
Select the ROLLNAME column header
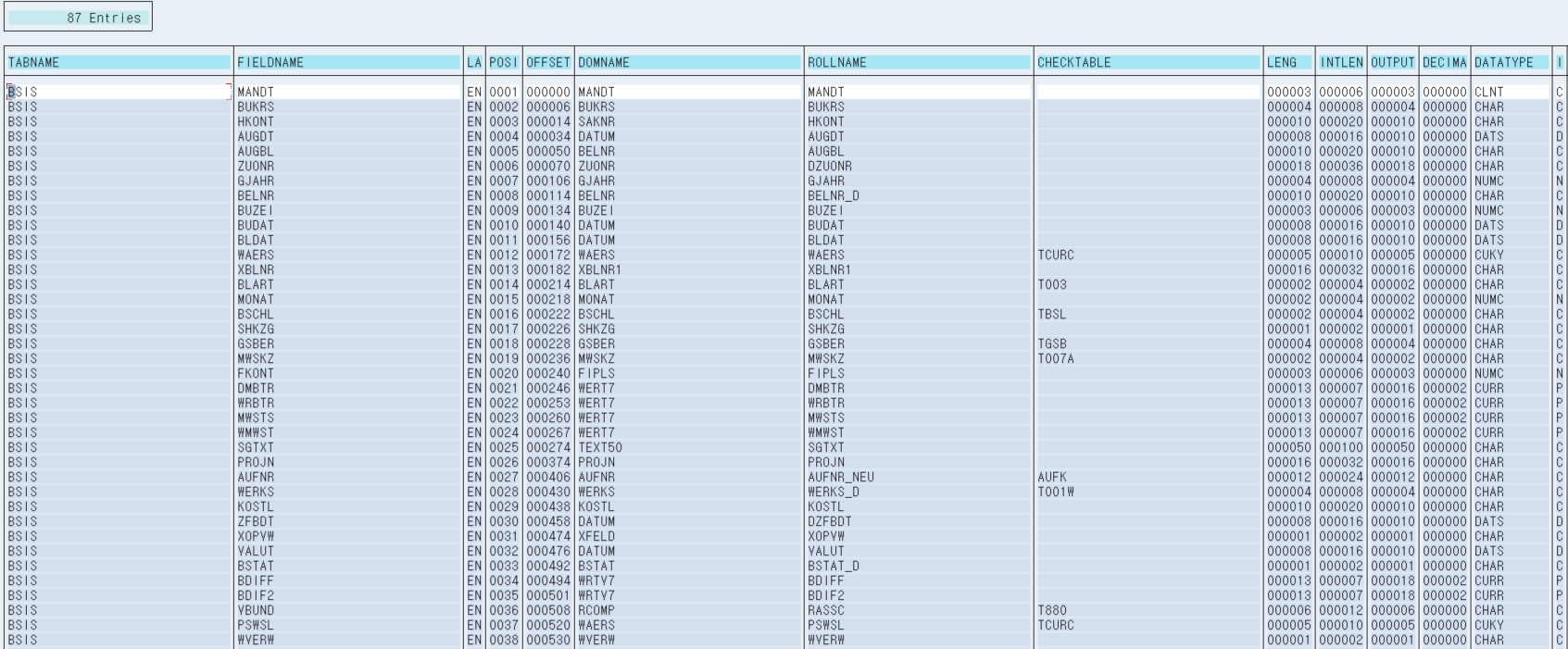point(919,62)
